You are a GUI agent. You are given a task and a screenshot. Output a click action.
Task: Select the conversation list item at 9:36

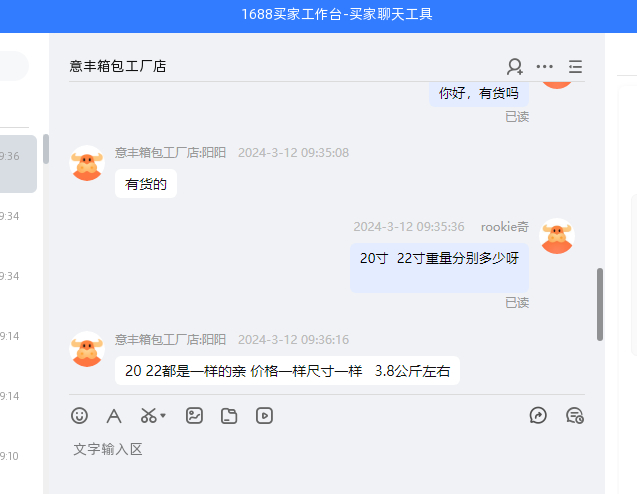pyautogui.click(x=18, y=164)
